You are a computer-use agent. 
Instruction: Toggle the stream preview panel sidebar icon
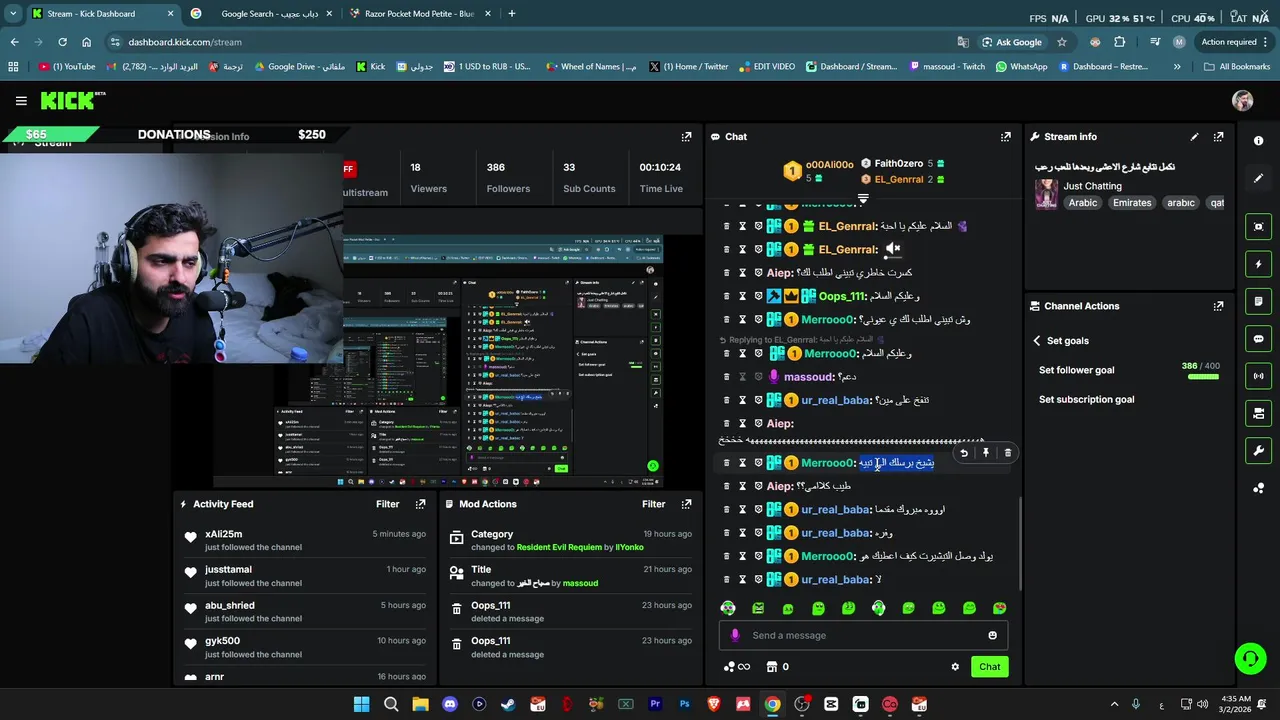(x=1258, y=227)
